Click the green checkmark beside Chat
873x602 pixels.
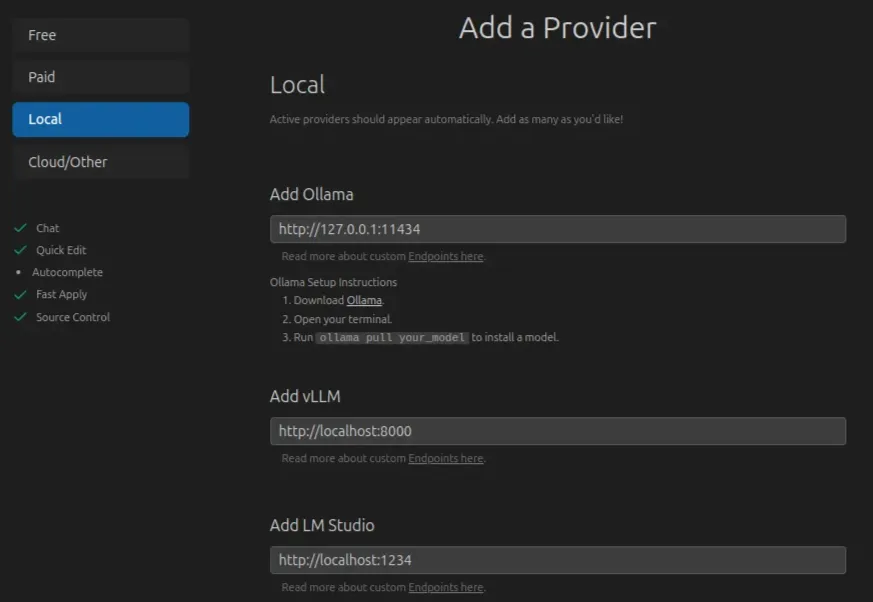[x=22, y=228]
